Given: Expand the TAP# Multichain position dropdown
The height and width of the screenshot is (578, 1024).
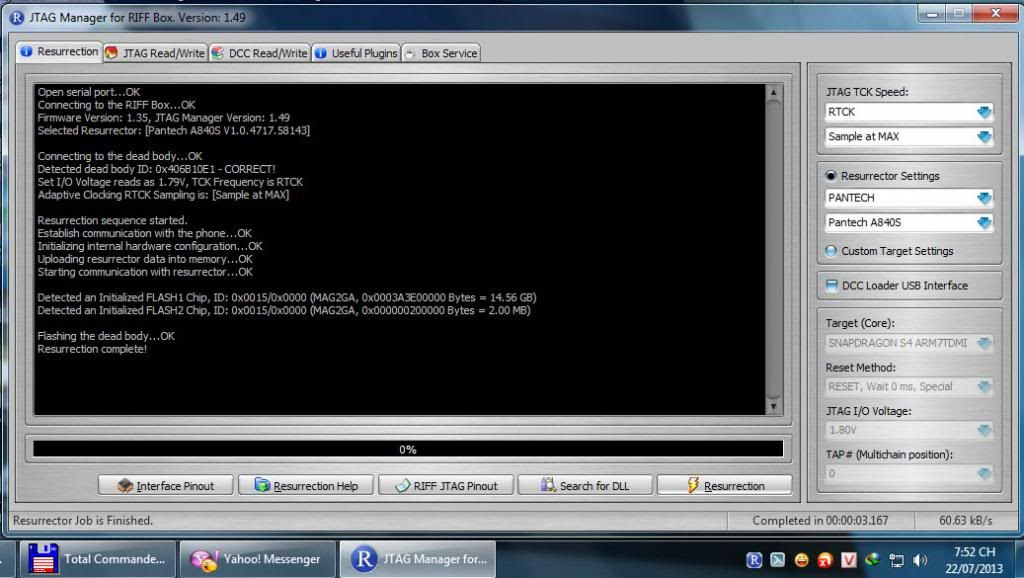Looking at the screenshot, I should tap(984, 474).
